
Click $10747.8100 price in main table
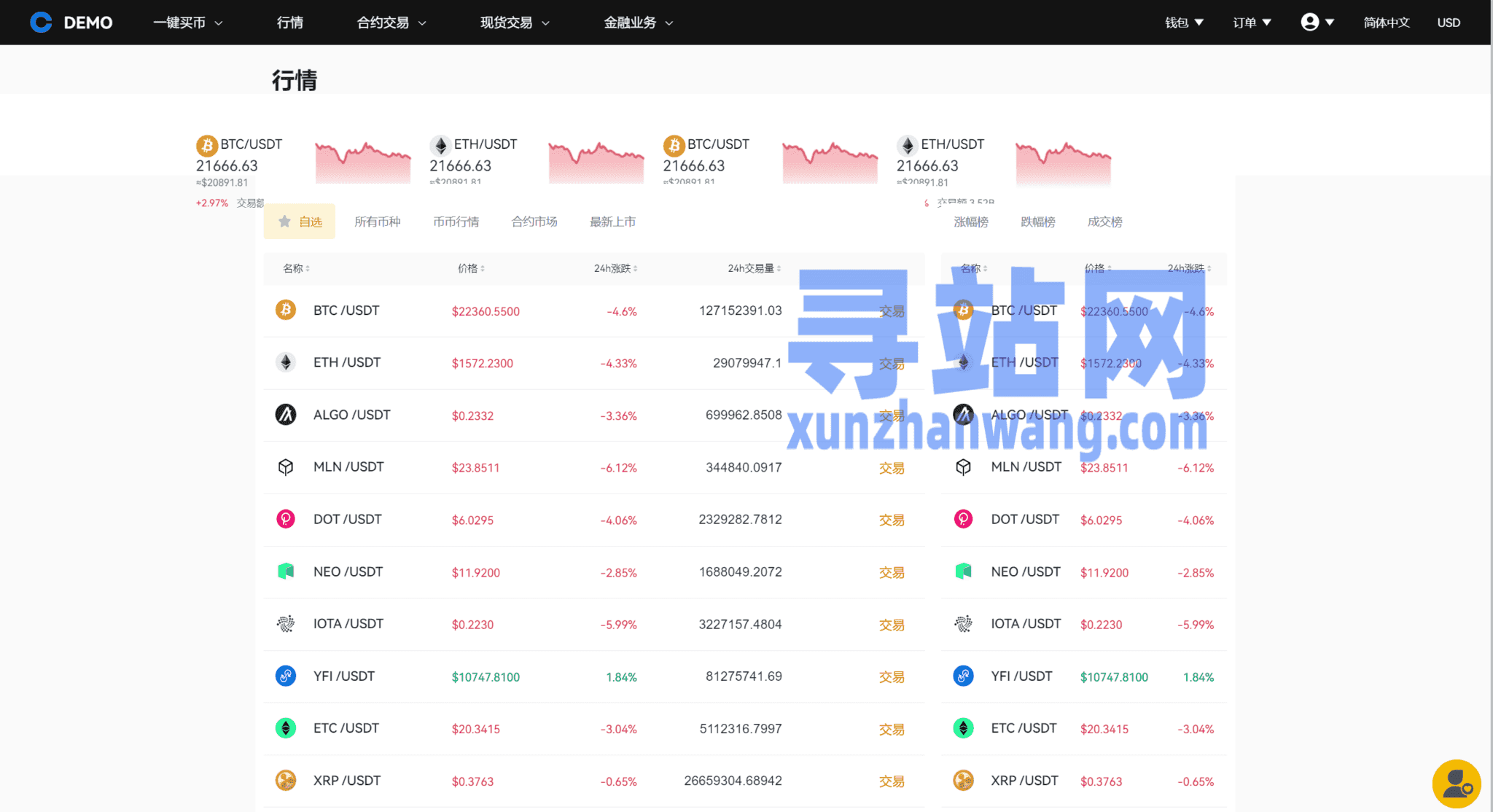click(486, 677)
